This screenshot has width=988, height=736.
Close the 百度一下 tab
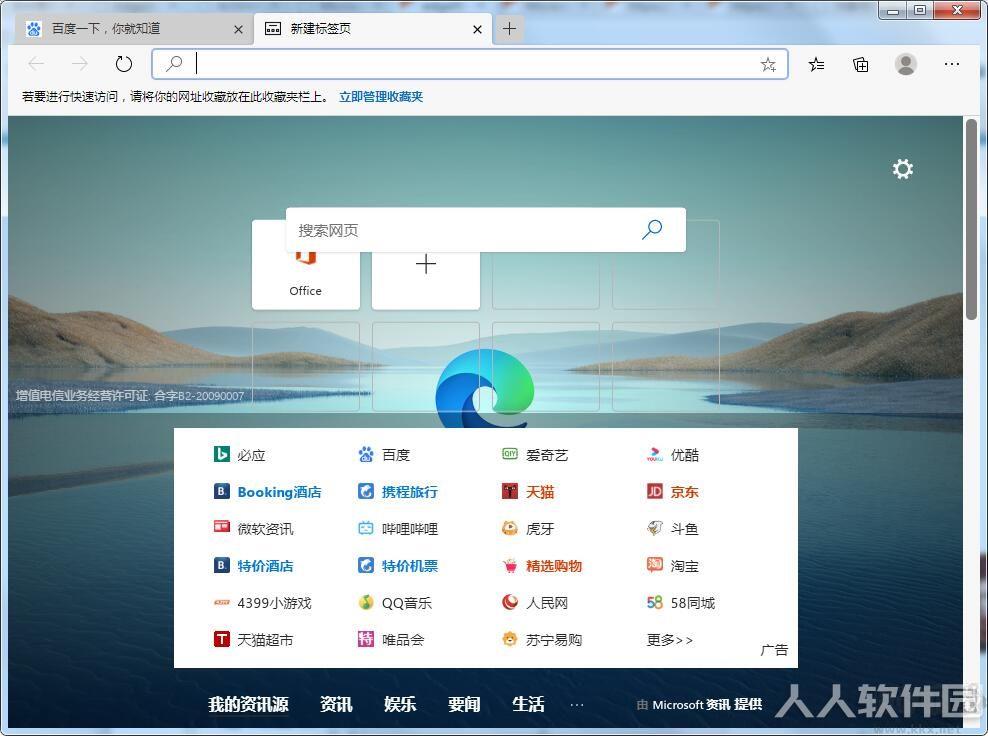[238, 29]
